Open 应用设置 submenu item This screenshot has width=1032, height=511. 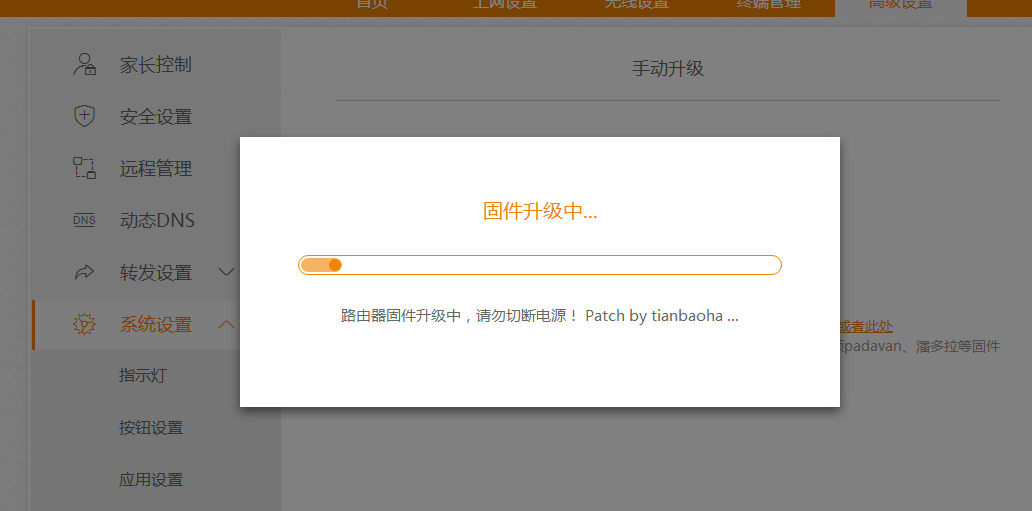pyautogui.click(x=151, y=479)
